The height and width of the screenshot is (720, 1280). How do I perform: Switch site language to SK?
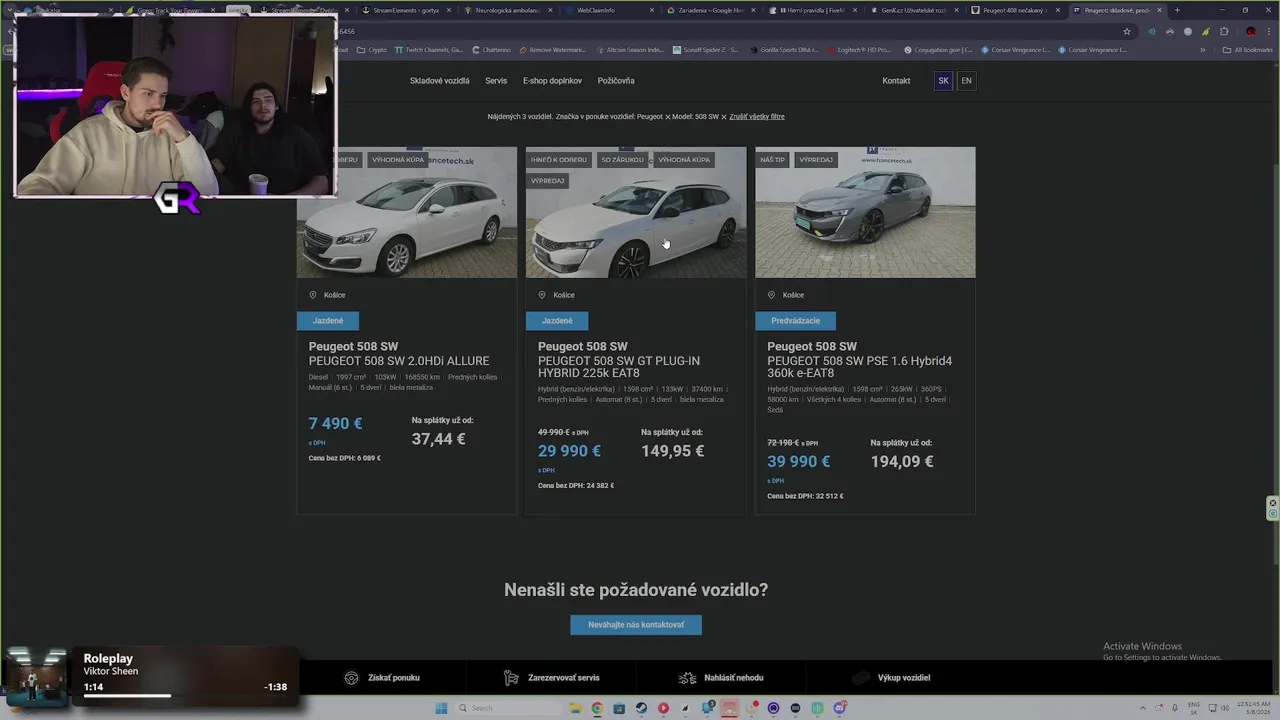943,81
